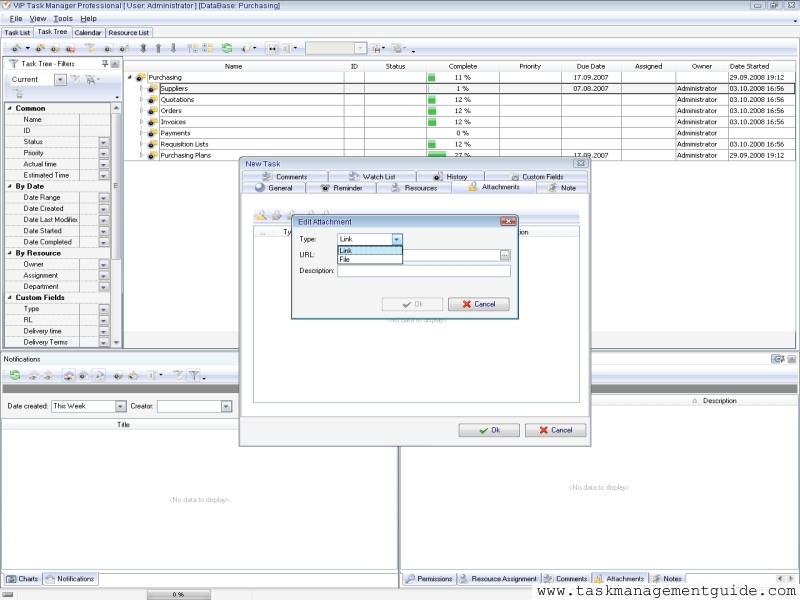Click the funnel filter icon in main toolbar
Image resolution: width=800 pixels, height=600 pixels.
90,48
